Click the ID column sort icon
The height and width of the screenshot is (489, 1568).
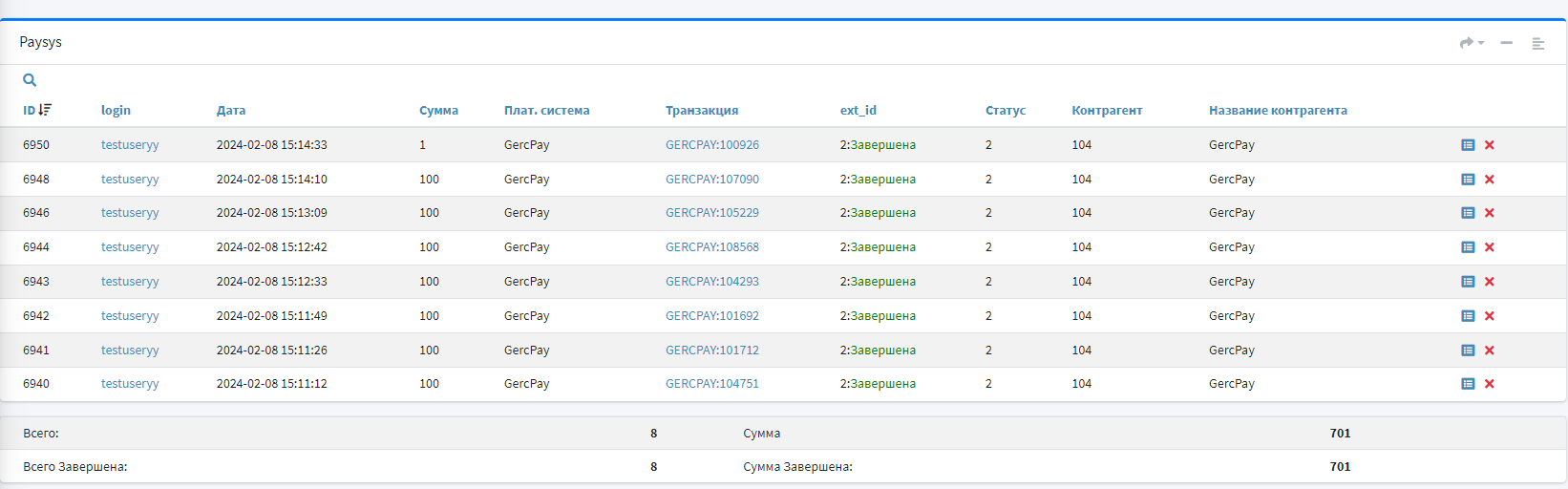(45, 110)
